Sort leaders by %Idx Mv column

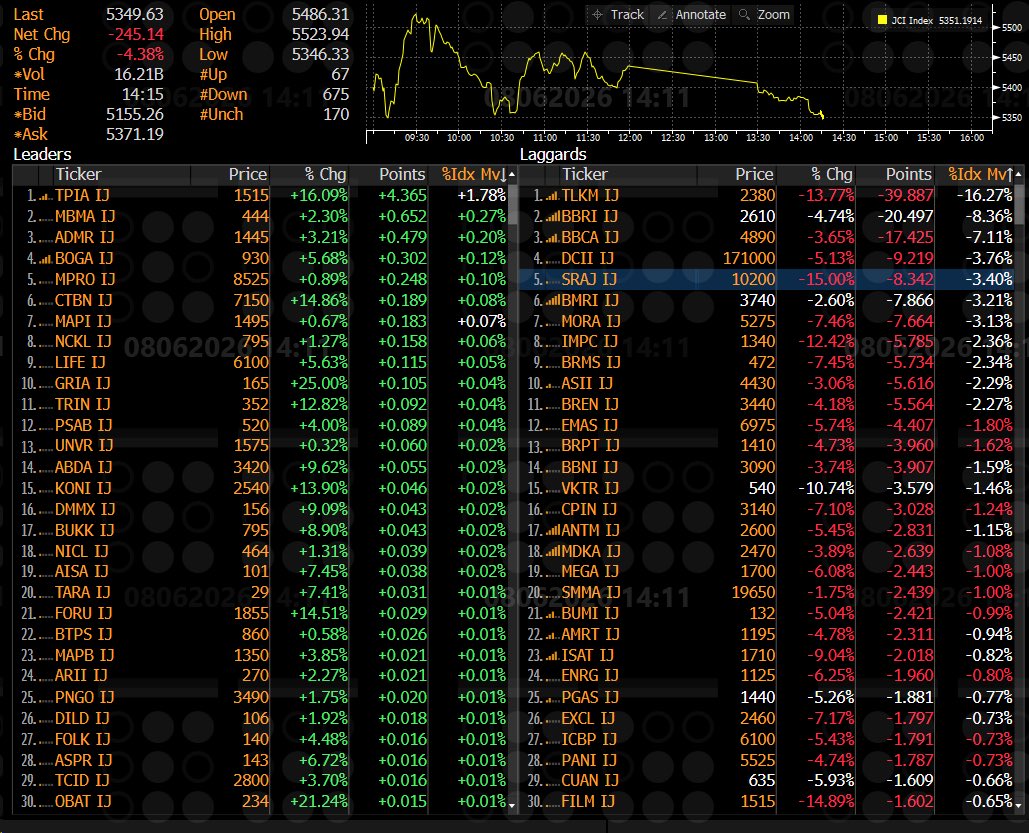(474, 175)
